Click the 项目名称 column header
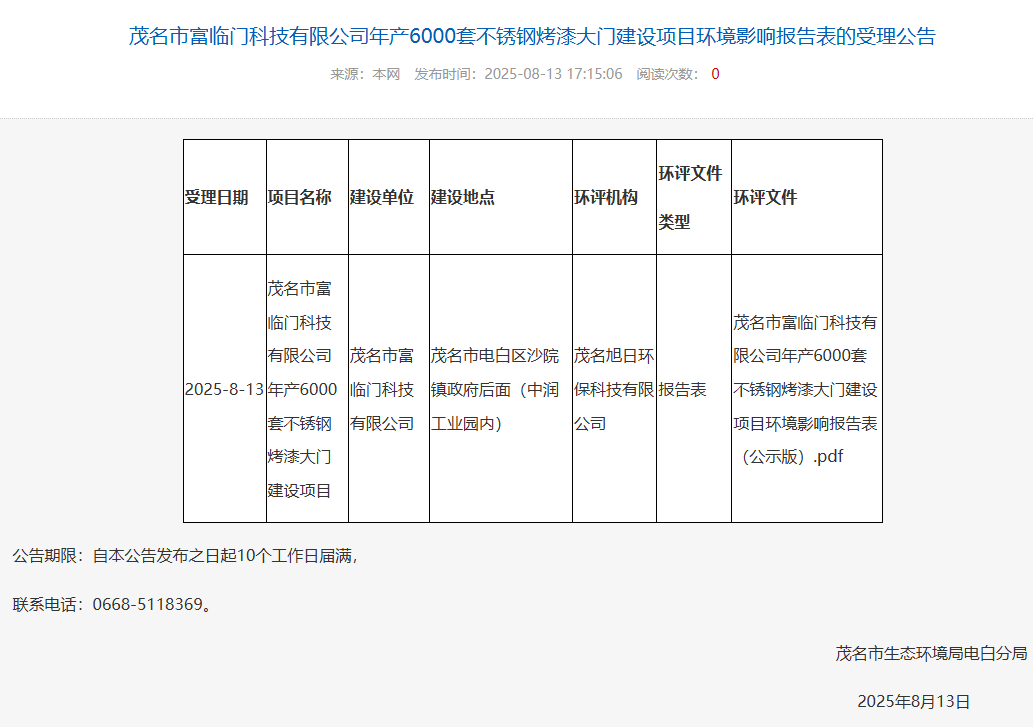1033x727 pixels. pyautogui.click(x=299, y=197)
